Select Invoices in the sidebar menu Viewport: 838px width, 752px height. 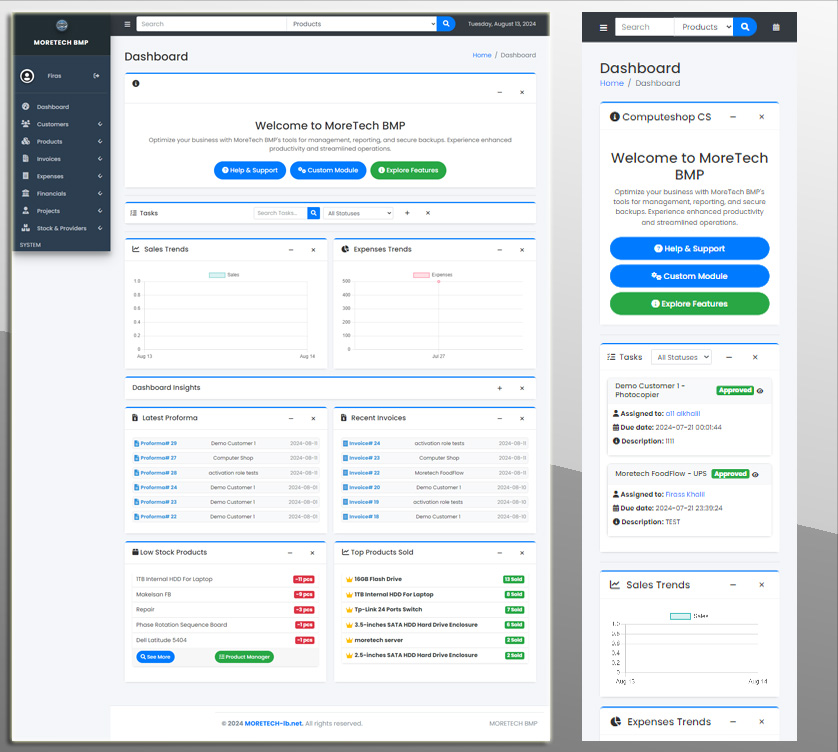click(49, 159)
